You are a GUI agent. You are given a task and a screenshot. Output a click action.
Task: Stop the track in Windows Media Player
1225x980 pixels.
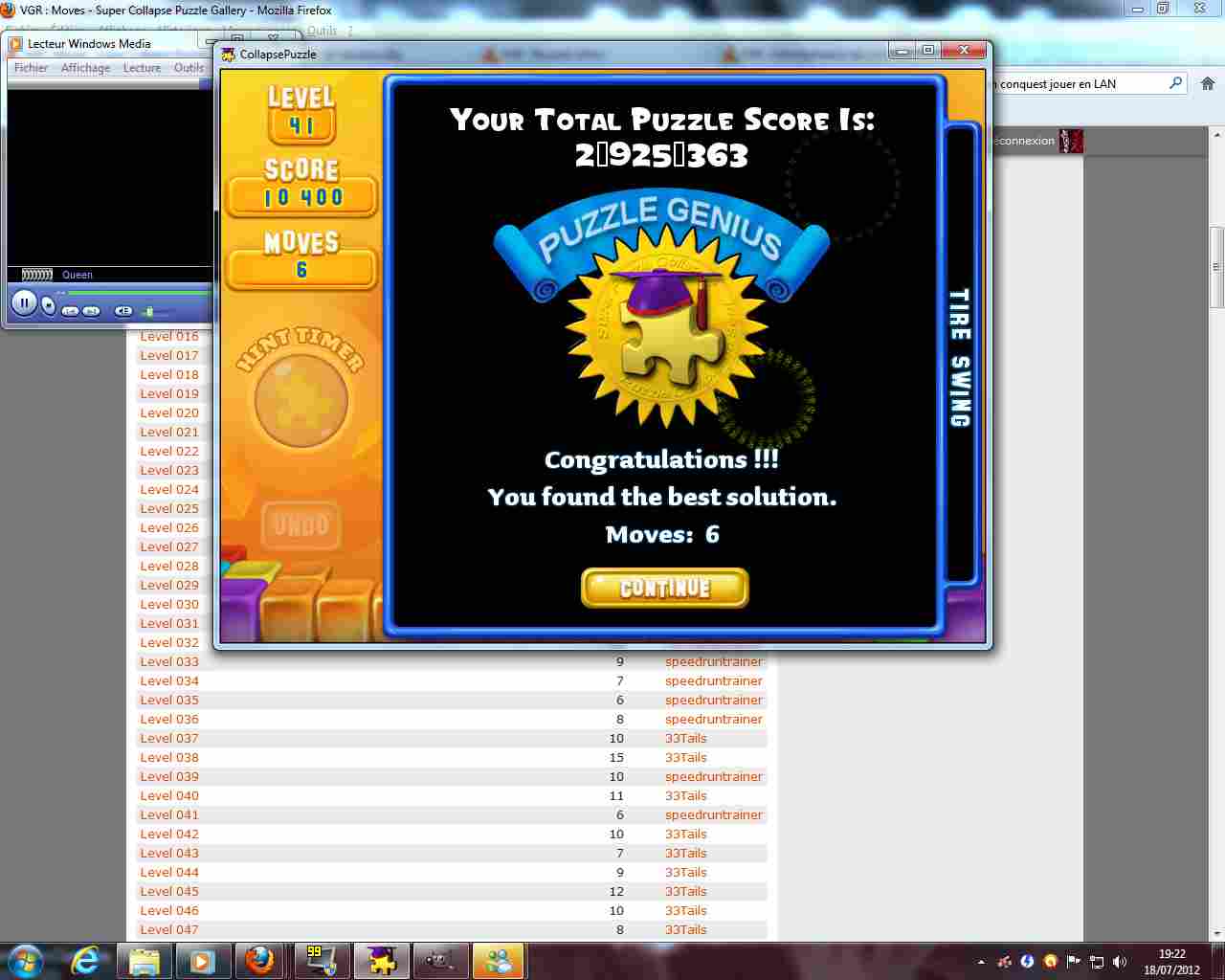pyautogui.click(x=49, y=306)
